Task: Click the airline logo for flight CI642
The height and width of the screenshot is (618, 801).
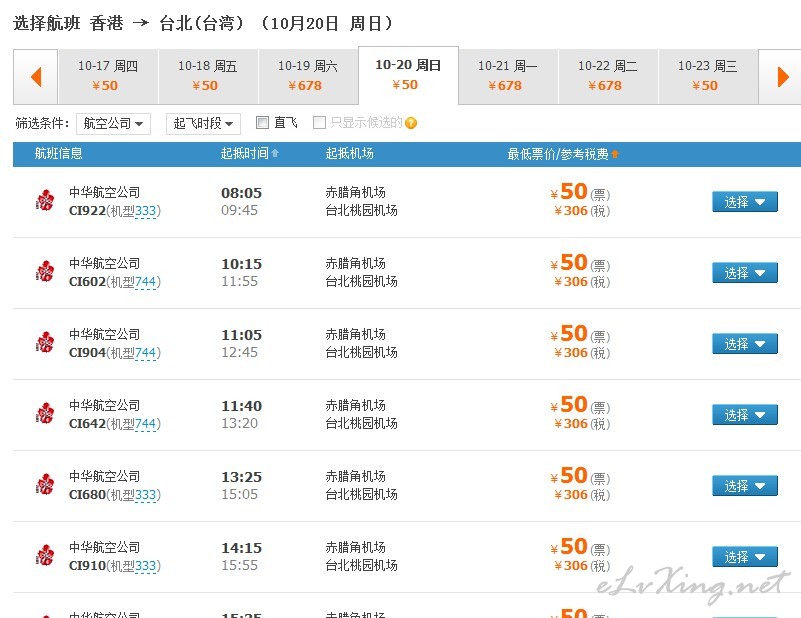Action: [45, 413]
